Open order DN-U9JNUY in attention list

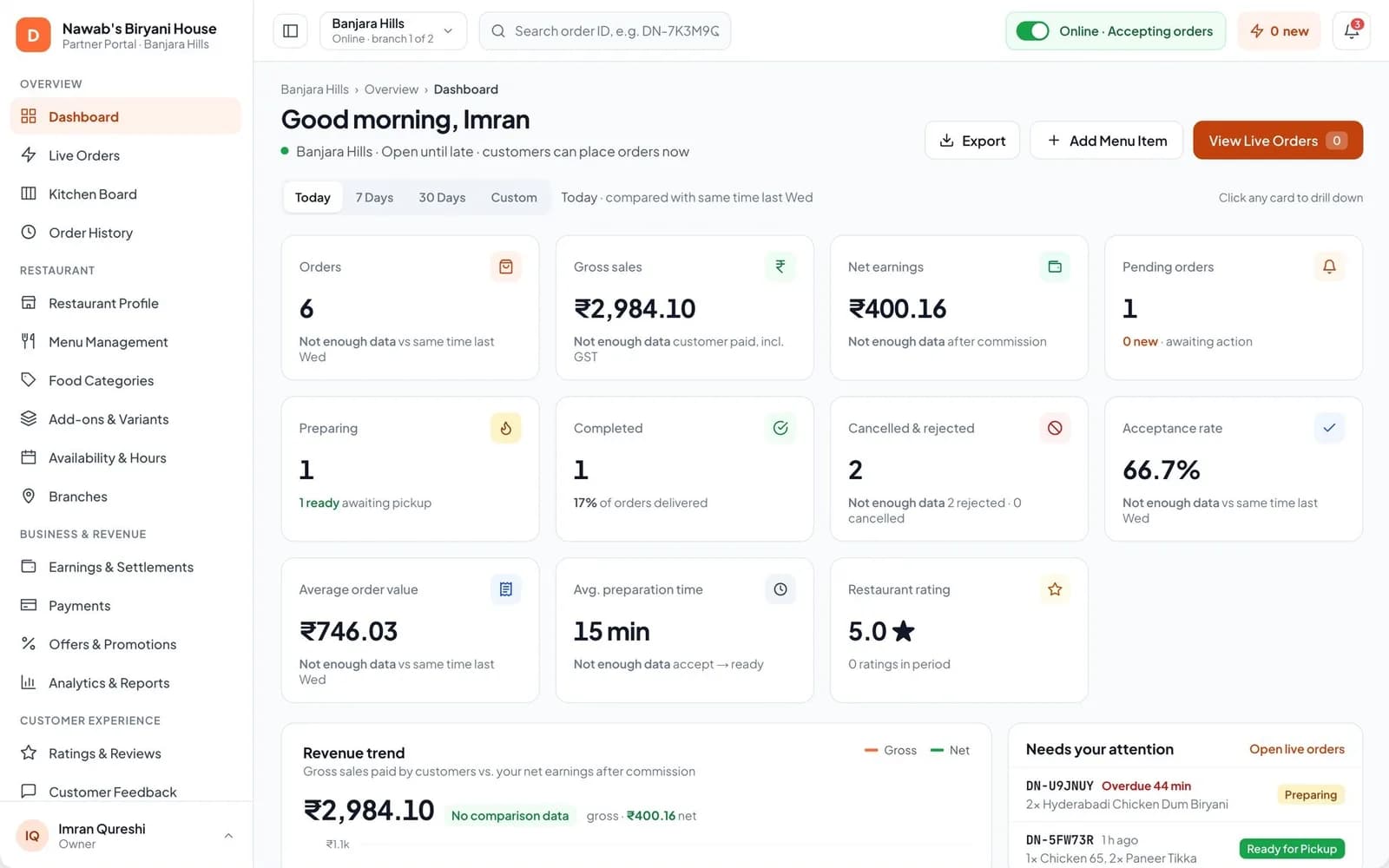point(1185,794)
